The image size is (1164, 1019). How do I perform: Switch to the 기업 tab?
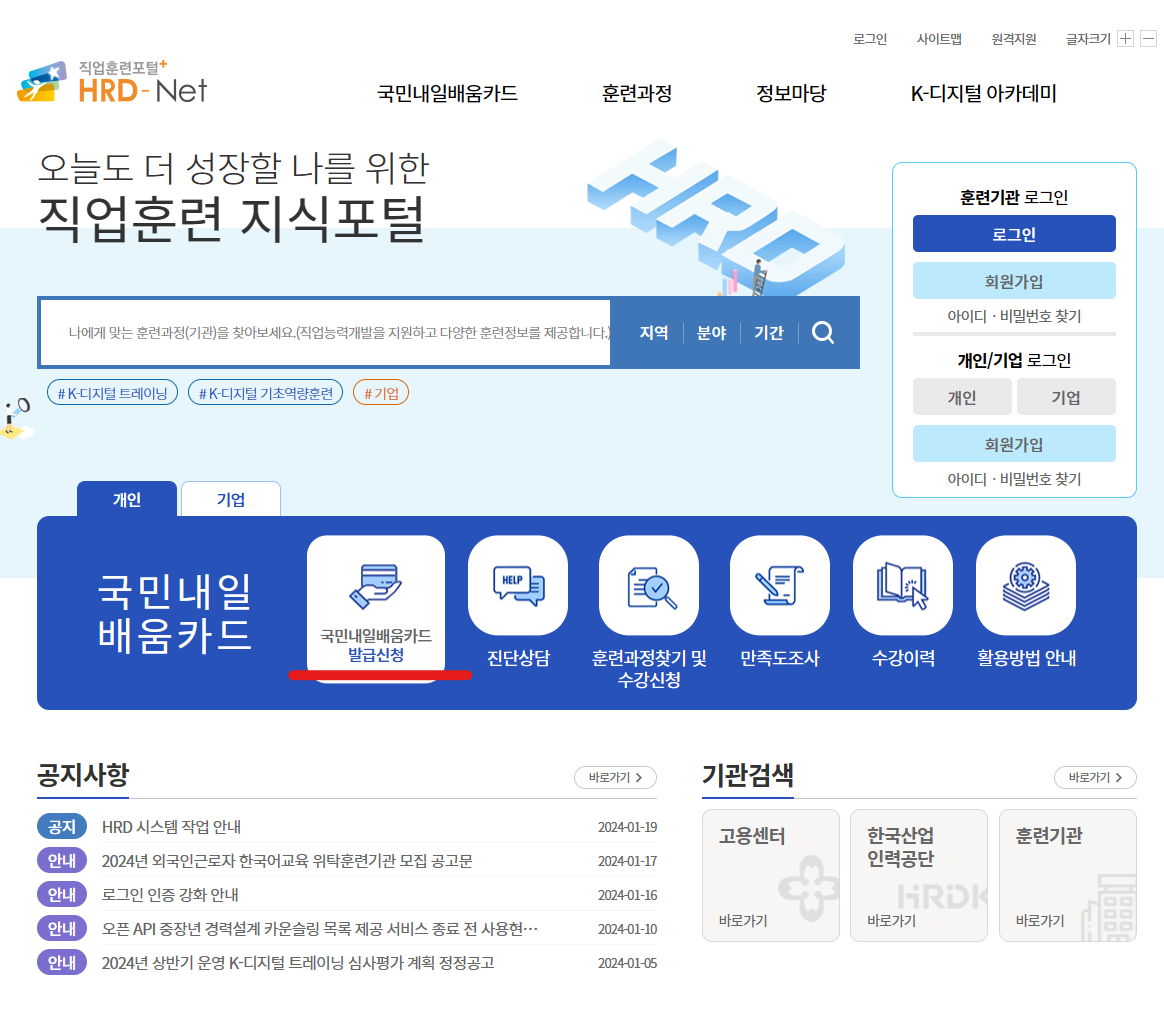click(231, 499)
